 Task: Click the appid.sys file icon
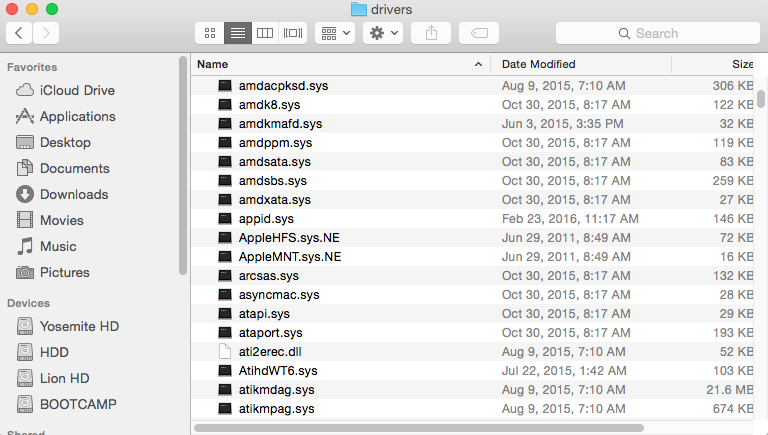[x=225, y=219]
